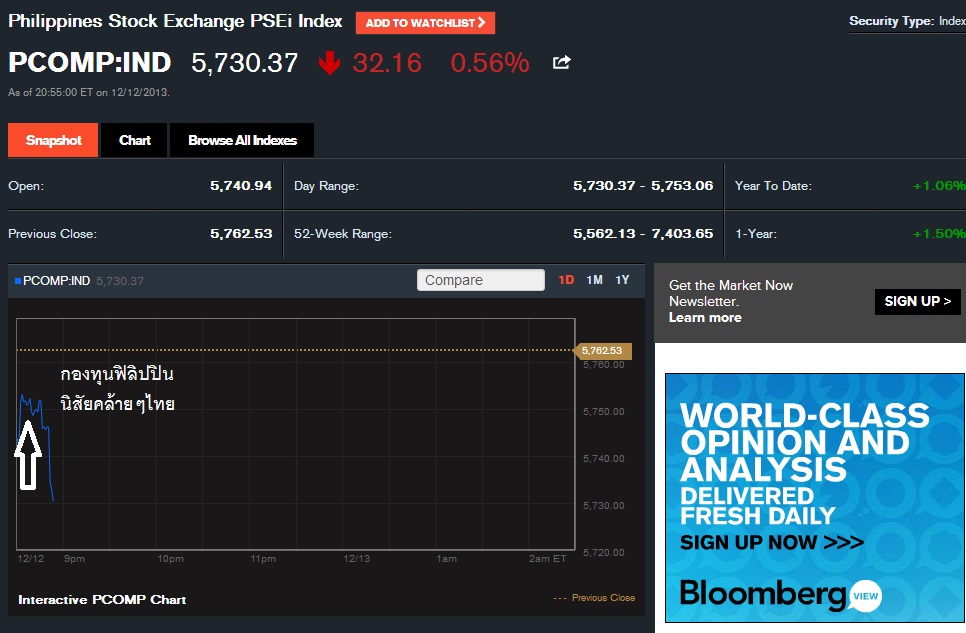Click the PCOMP:IND ticker heading
Image resolution: width=966 pixels, height=633 pixels.
coord(90,62)
